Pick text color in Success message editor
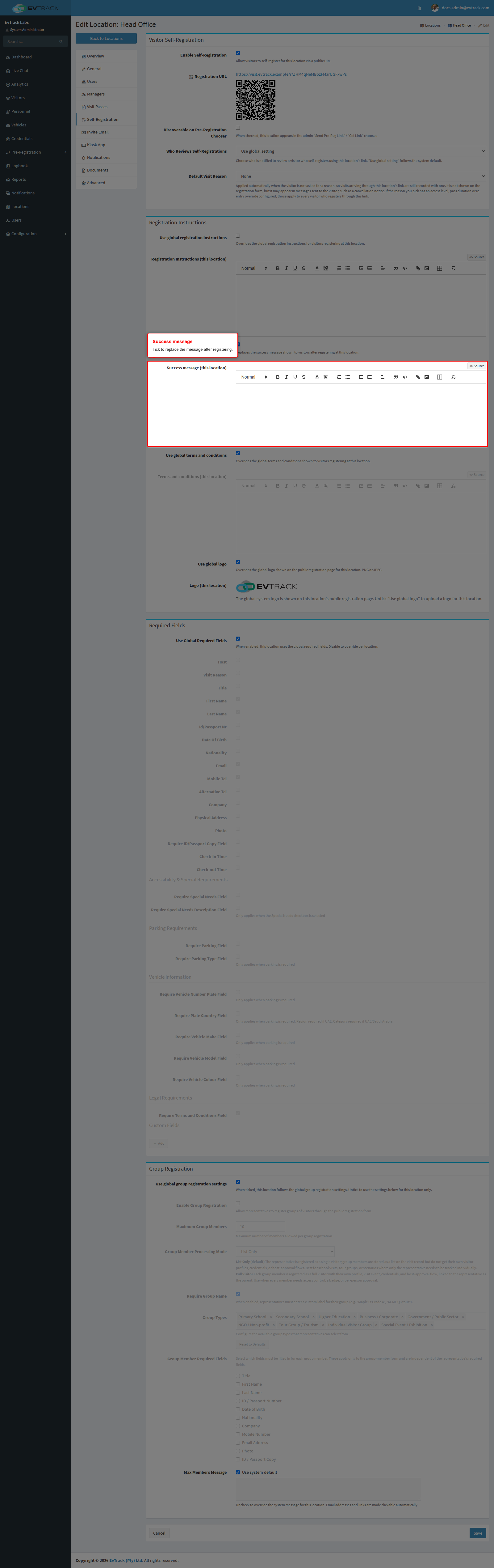This screenshot has height=1568, width=494. (x=317, y=377)
